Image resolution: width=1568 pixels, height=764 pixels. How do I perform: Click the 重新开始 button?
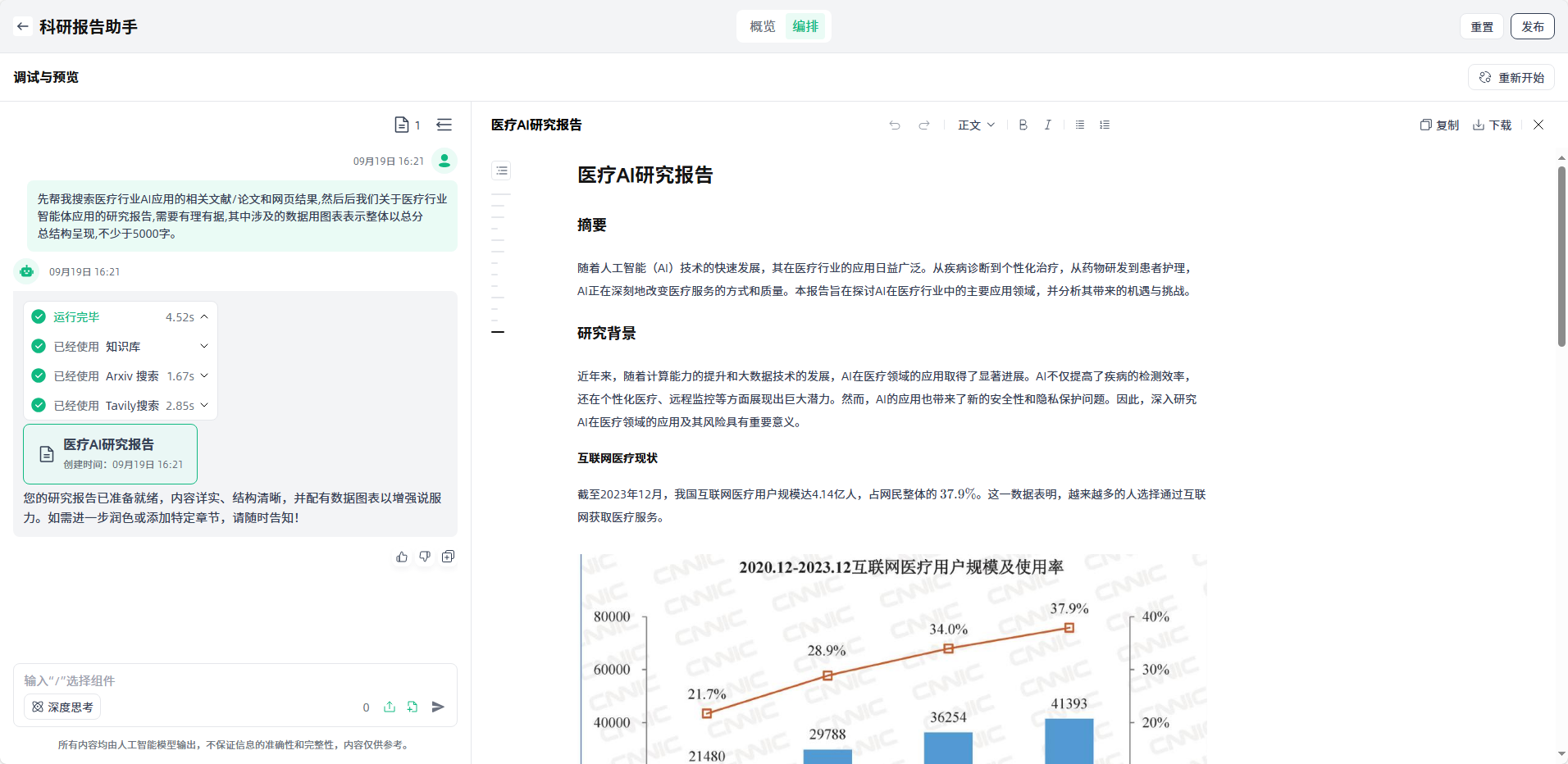(x=1511, y=77)
